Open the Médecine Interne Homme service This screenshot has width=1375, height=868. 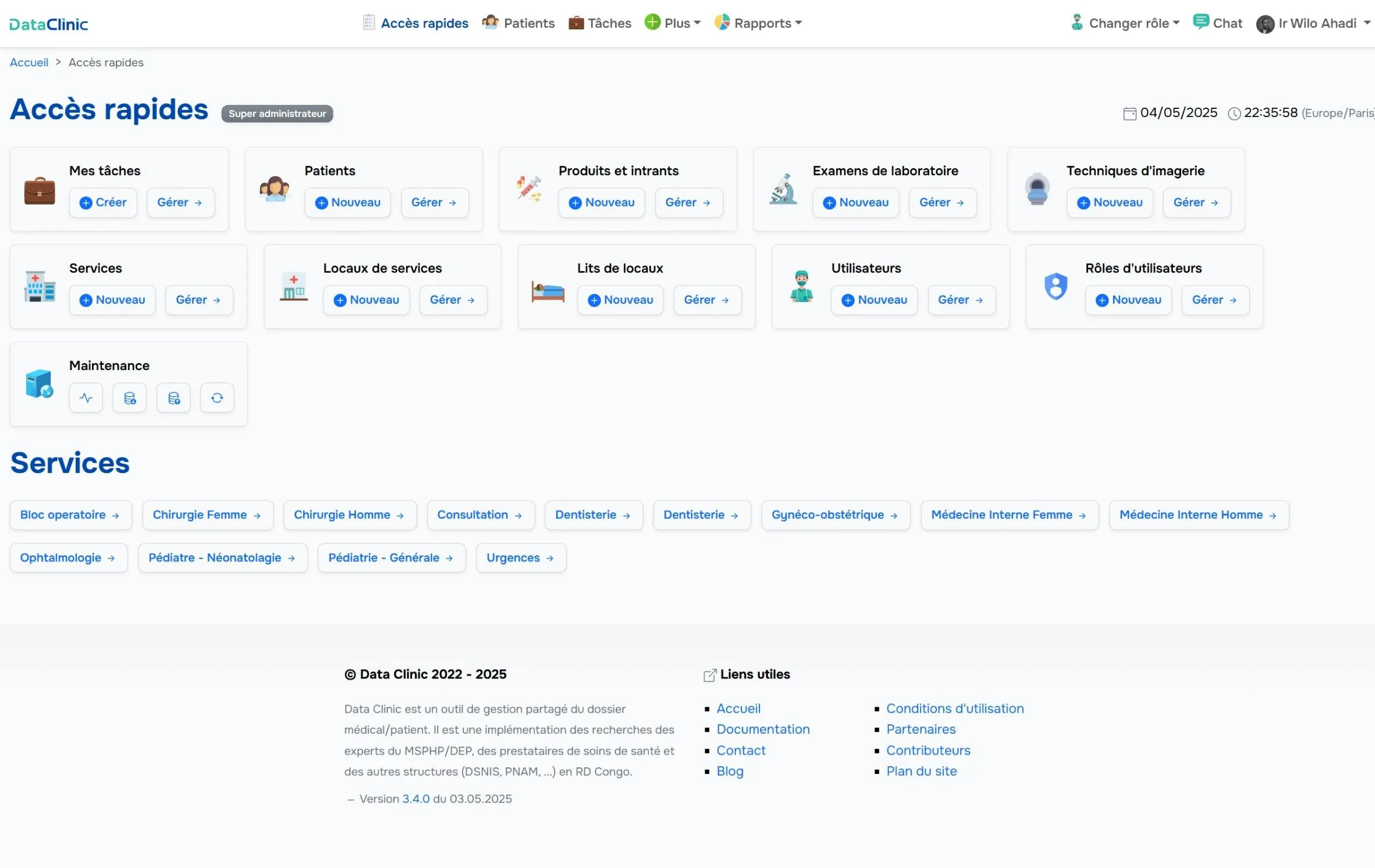[1199, 515]
